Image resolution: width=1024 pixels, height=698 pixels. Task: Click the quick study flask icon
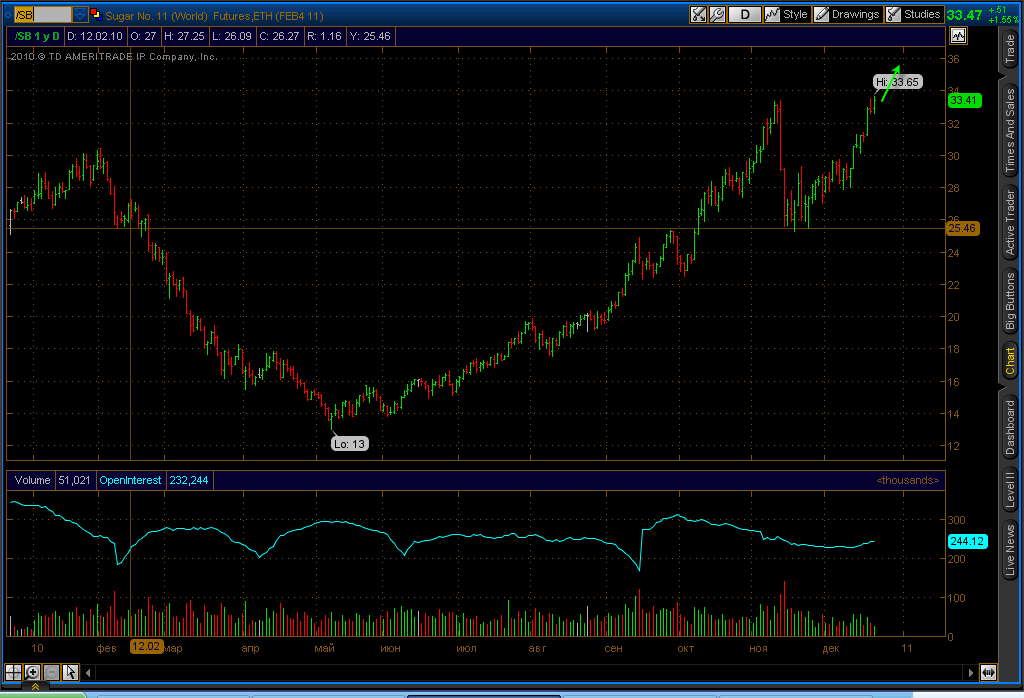[x=698, y=14]
